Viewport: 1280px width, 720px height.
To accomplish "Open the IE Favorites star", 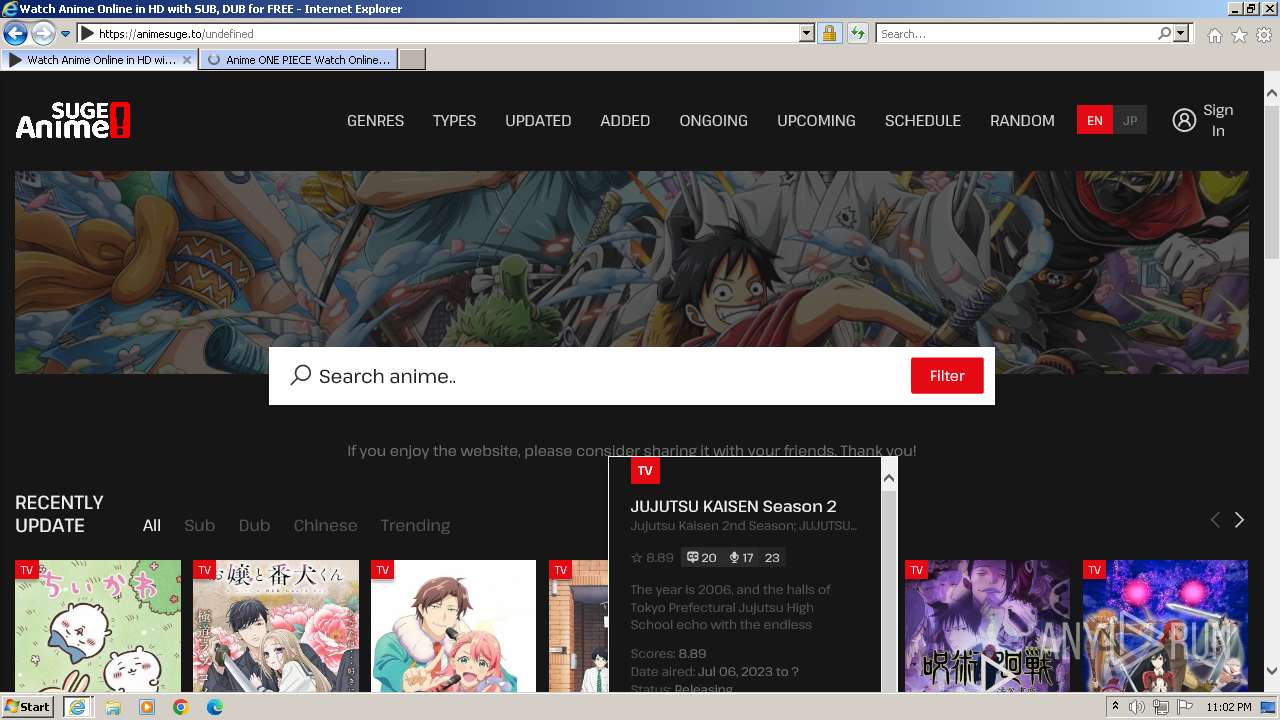I will coord(1239,35).
